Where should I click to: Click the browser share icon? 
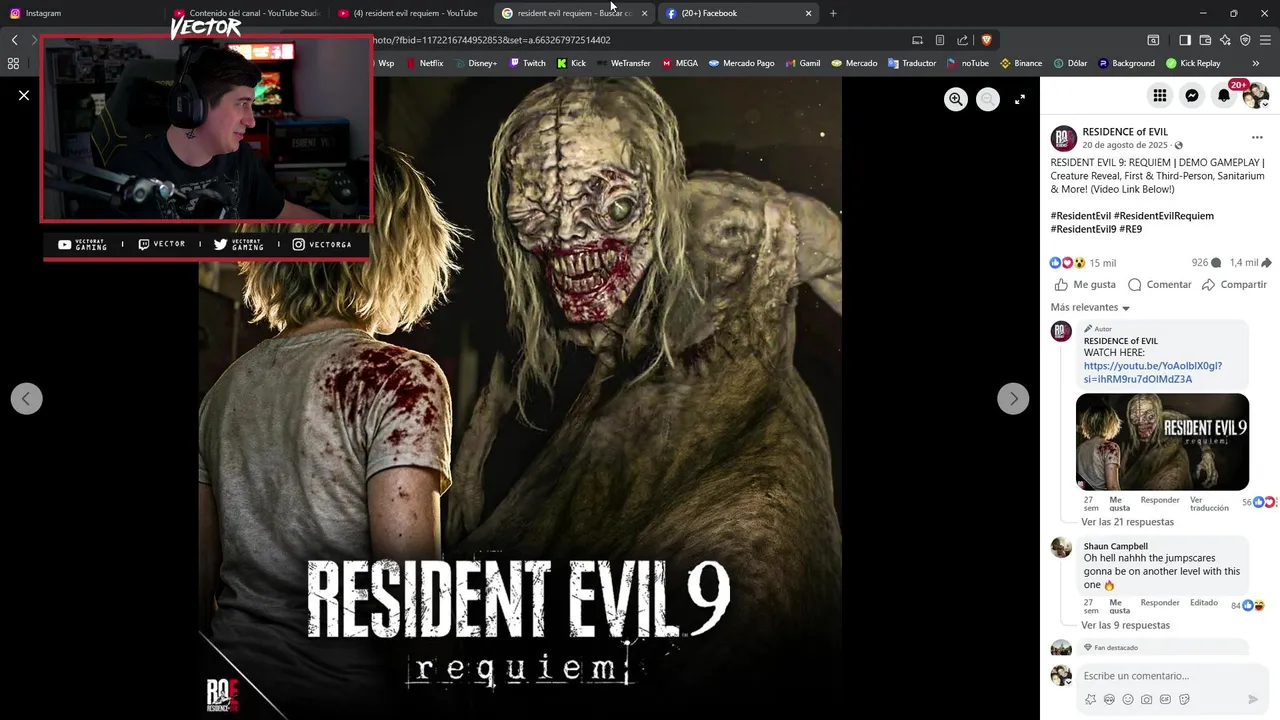click(x=962, y=40)
